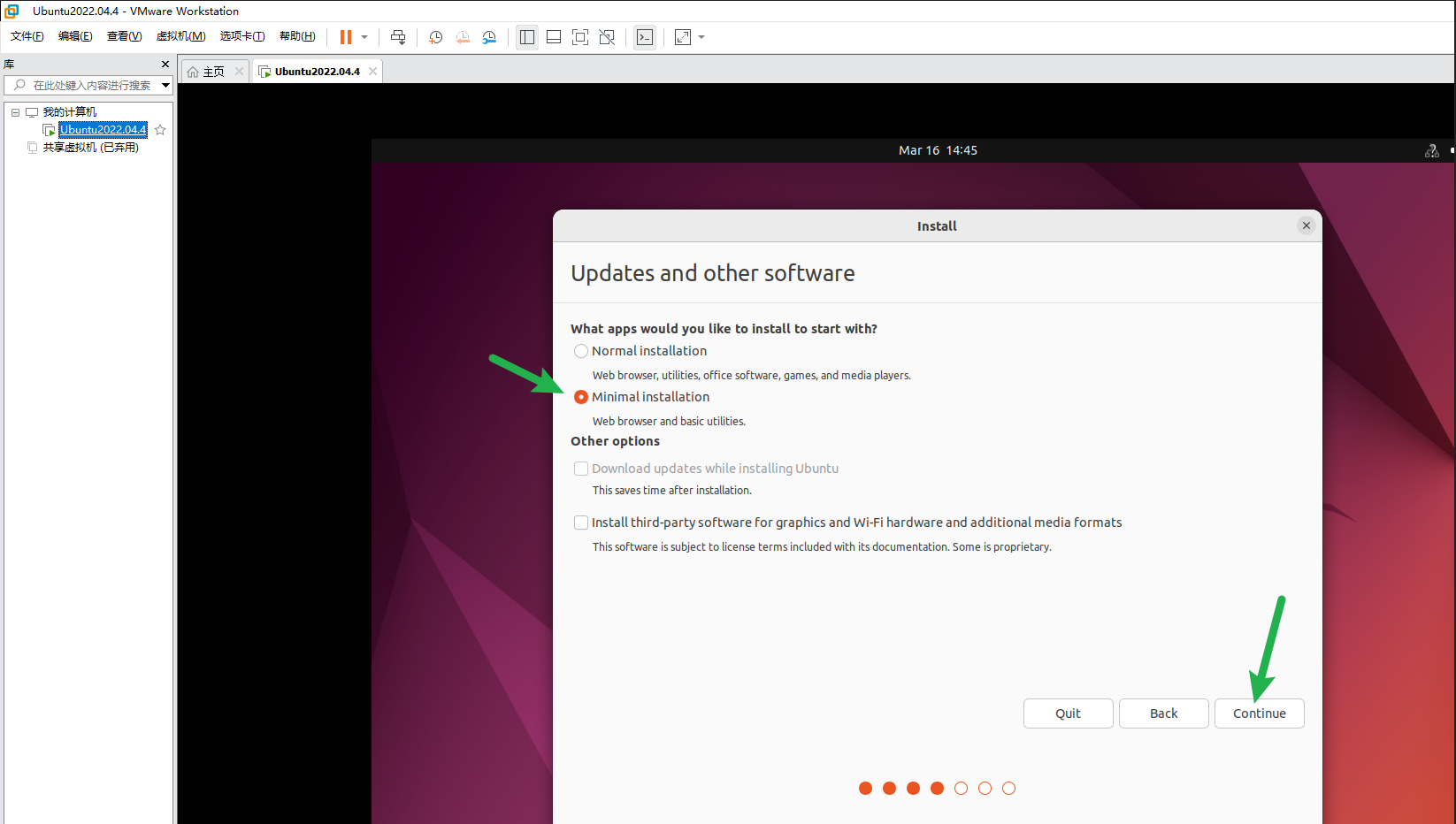Toggle the library sidebar view icon

tap(527, 37)
